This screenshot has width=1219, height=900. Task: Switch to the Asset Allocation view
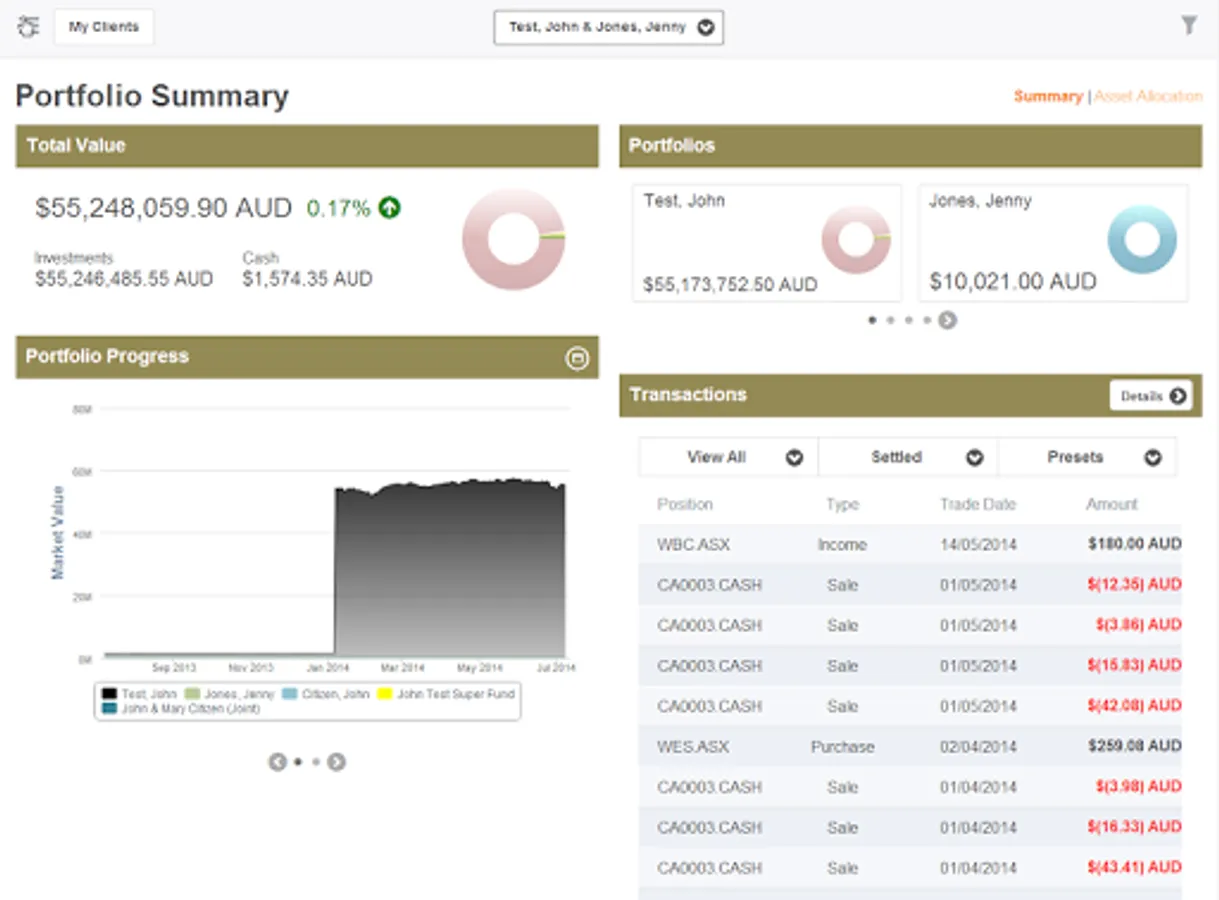[x=1148, y=96]
